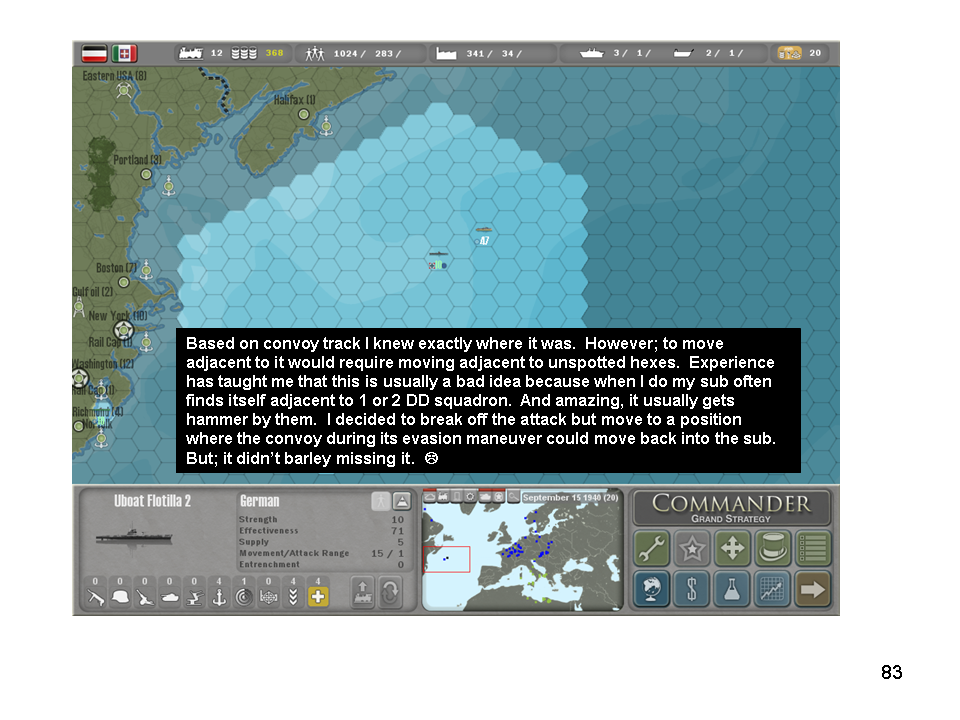This screenshot has height=720, width=960.
Task: Click the Italian flag in top bar
Action: [125, 53]
